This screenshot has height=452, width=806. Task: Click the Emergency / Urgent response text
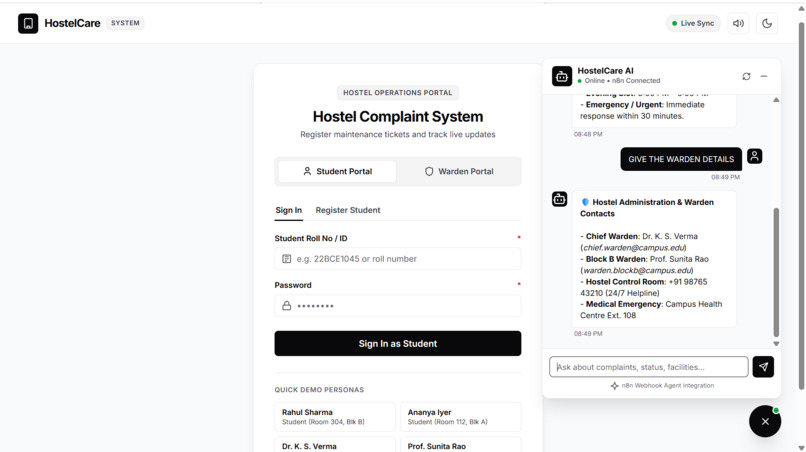pos(643,110)
